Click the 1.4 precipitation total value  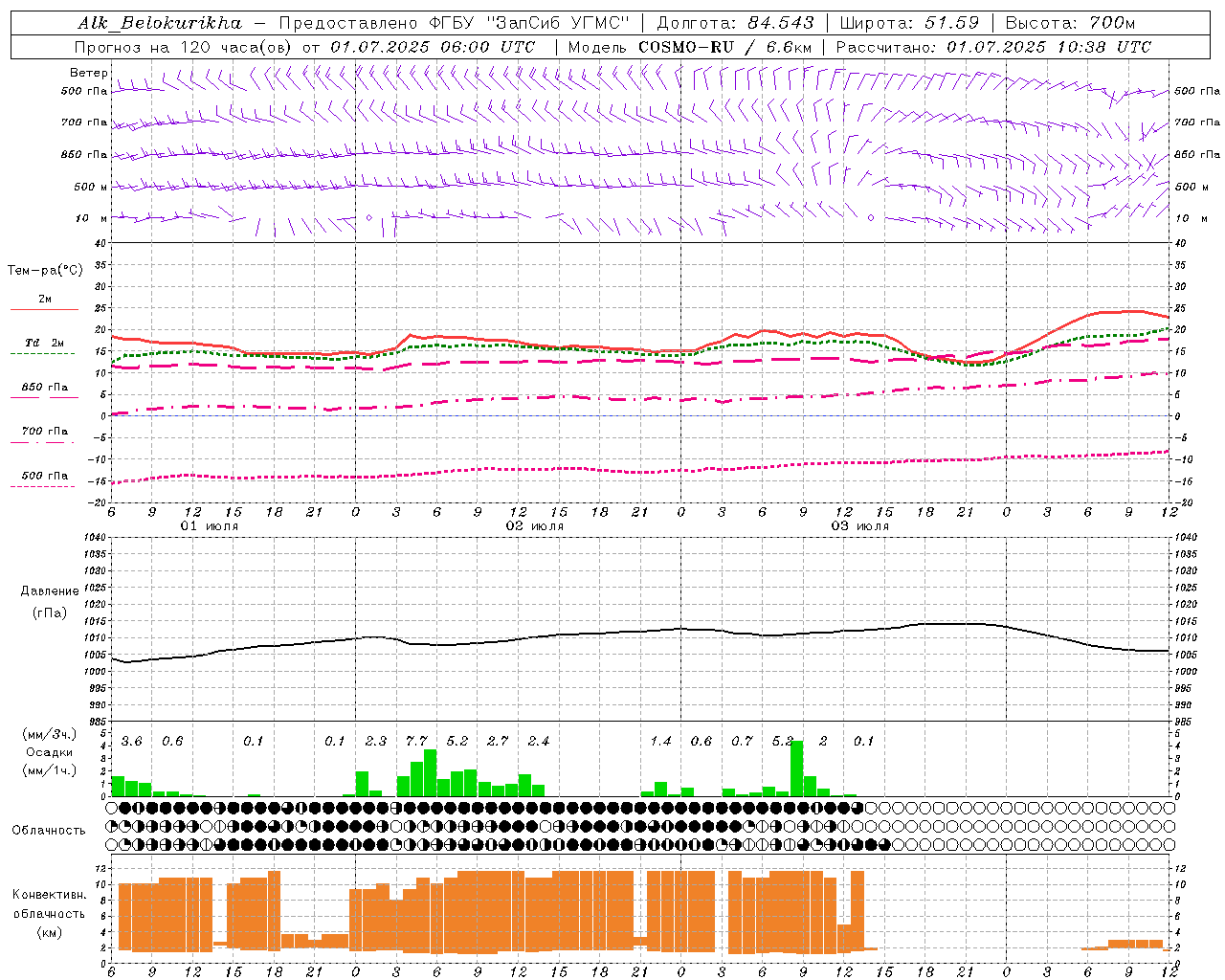660,742
